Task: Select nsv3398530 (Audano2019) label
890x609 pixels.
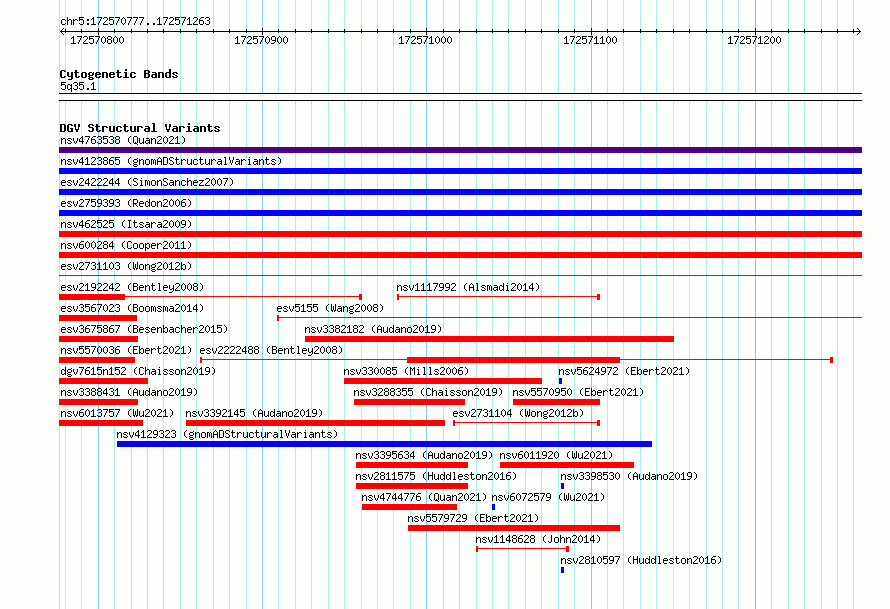Action: 629,476
